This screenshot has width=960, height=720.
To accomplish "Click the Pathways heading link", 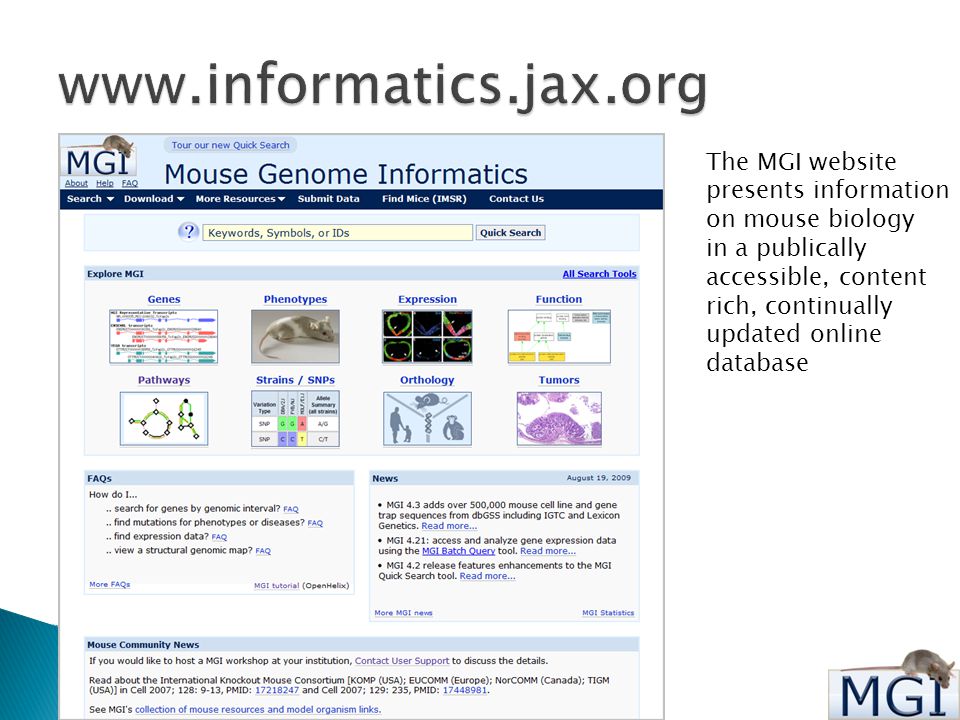I will pos(164,380).
